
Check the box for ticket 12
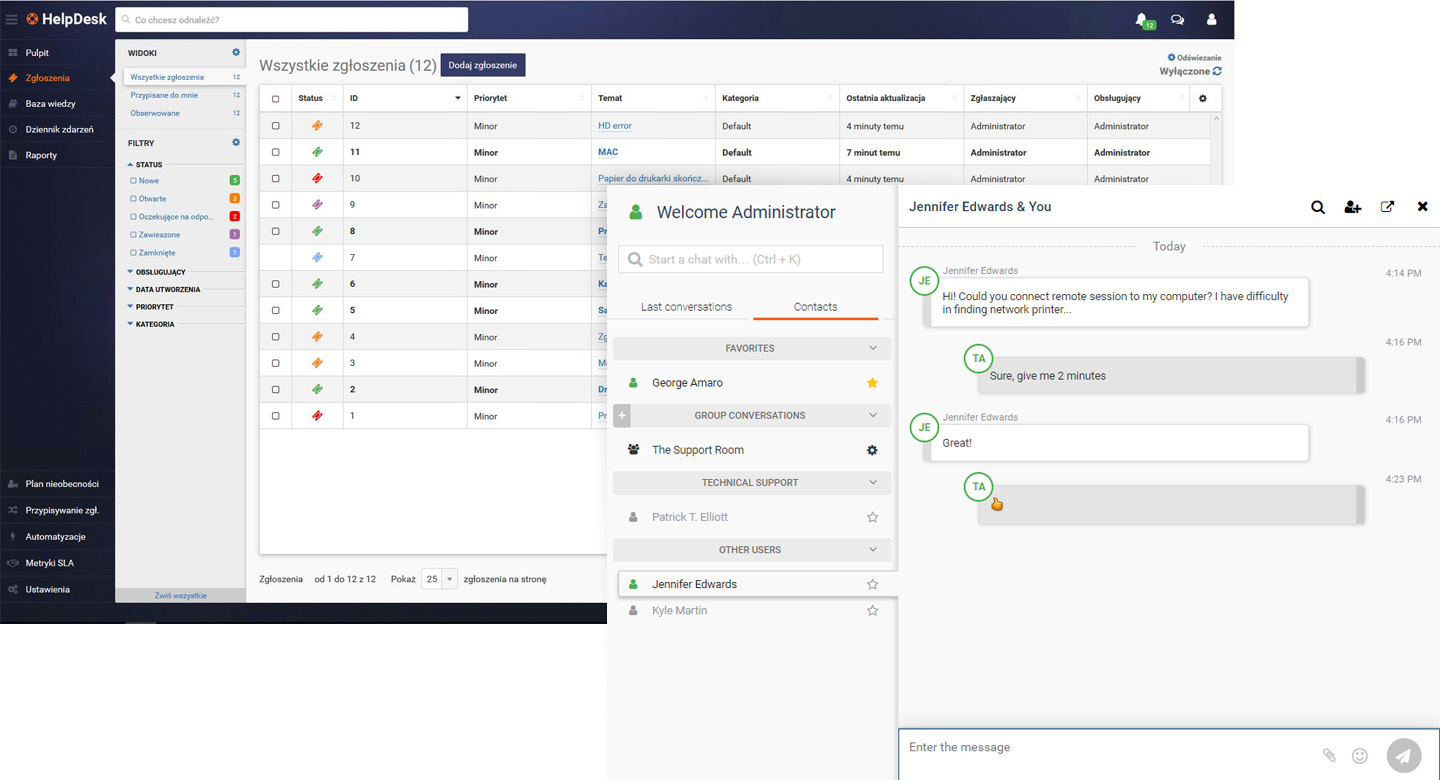click(x=276, y=126)
